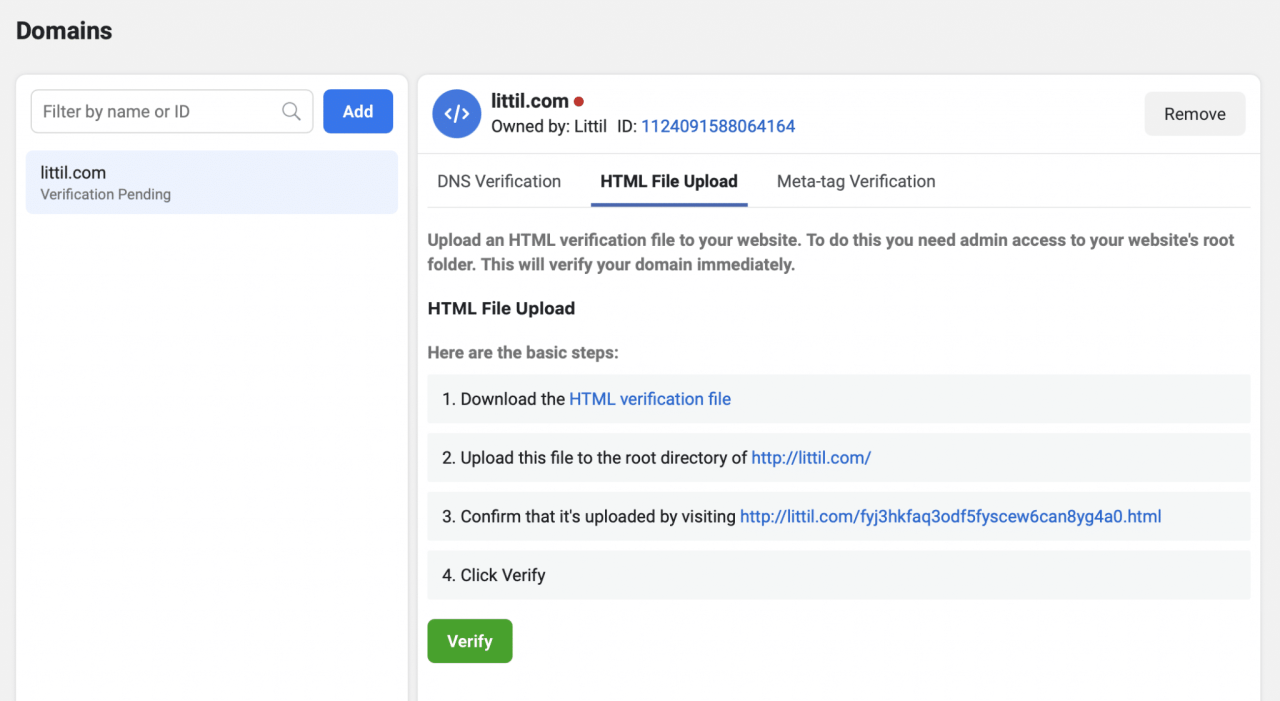The width and height of the screenshot is (1280, 701).
Task: Click the step 4 Click Verify row
Action: click(x=838, y=575)
